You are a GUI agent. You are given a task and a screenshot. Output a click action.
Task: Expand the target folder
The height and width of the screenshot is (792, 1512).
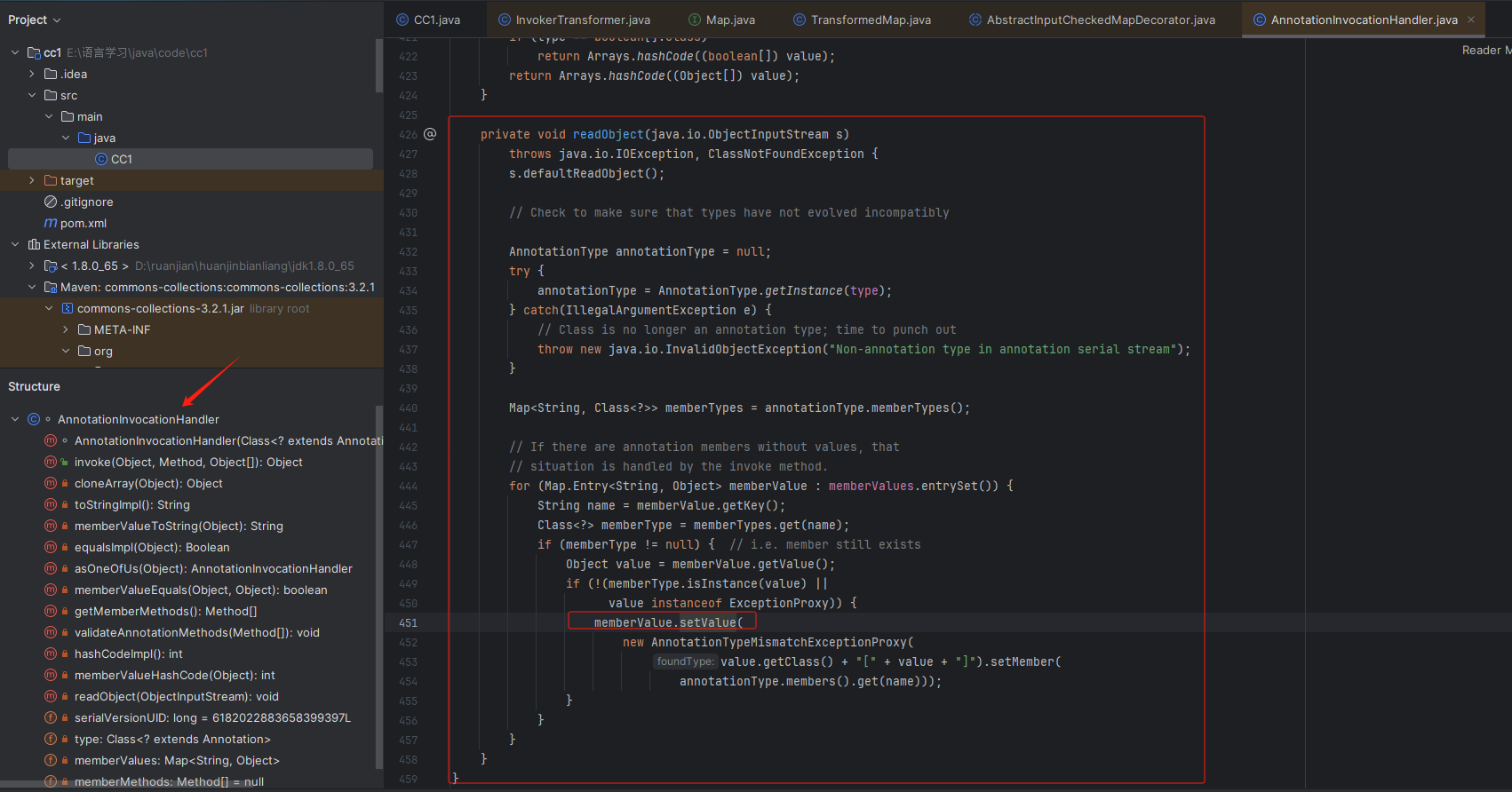click(32, 180)
